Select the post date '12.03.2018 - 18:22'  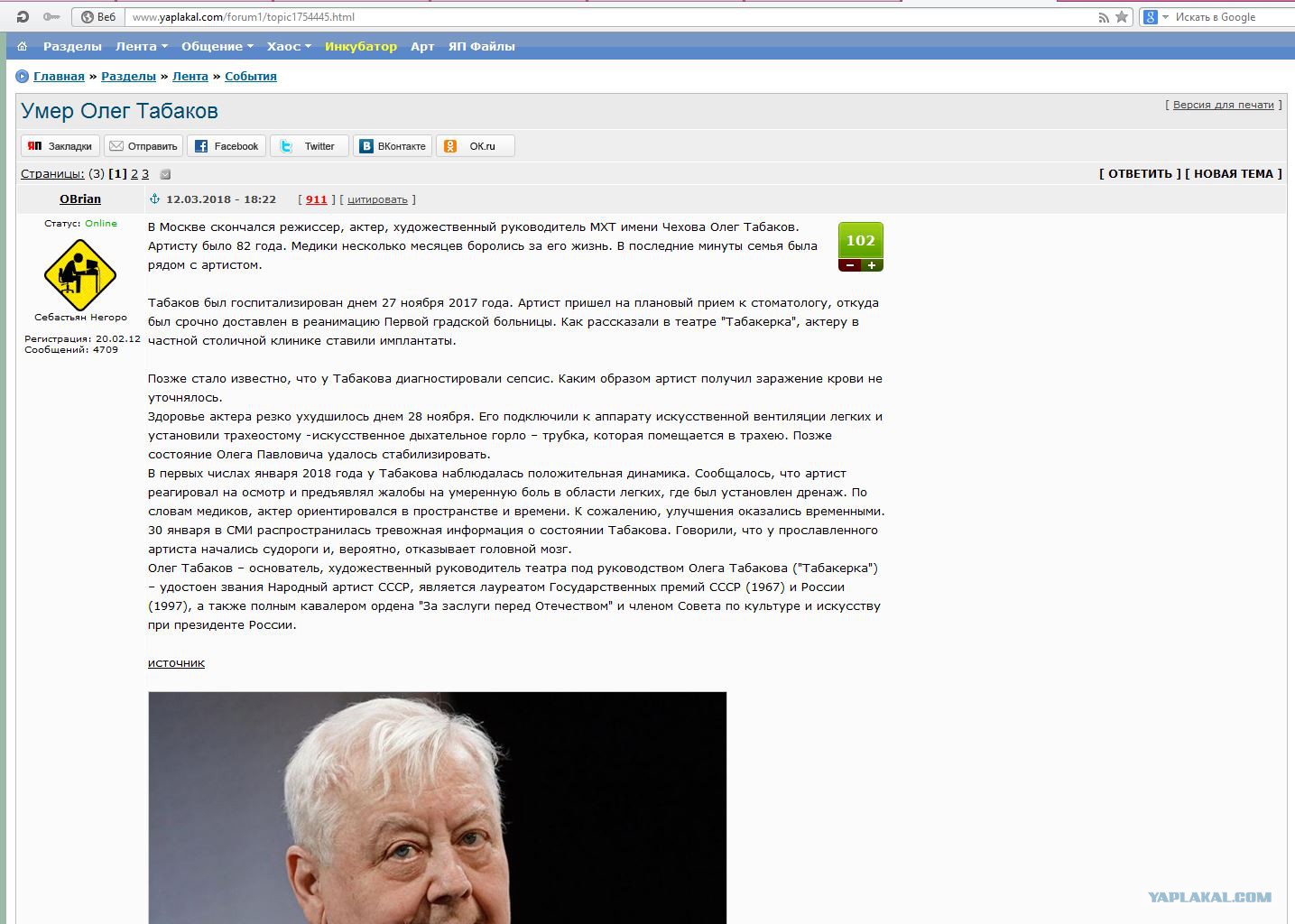pos(221,199)
